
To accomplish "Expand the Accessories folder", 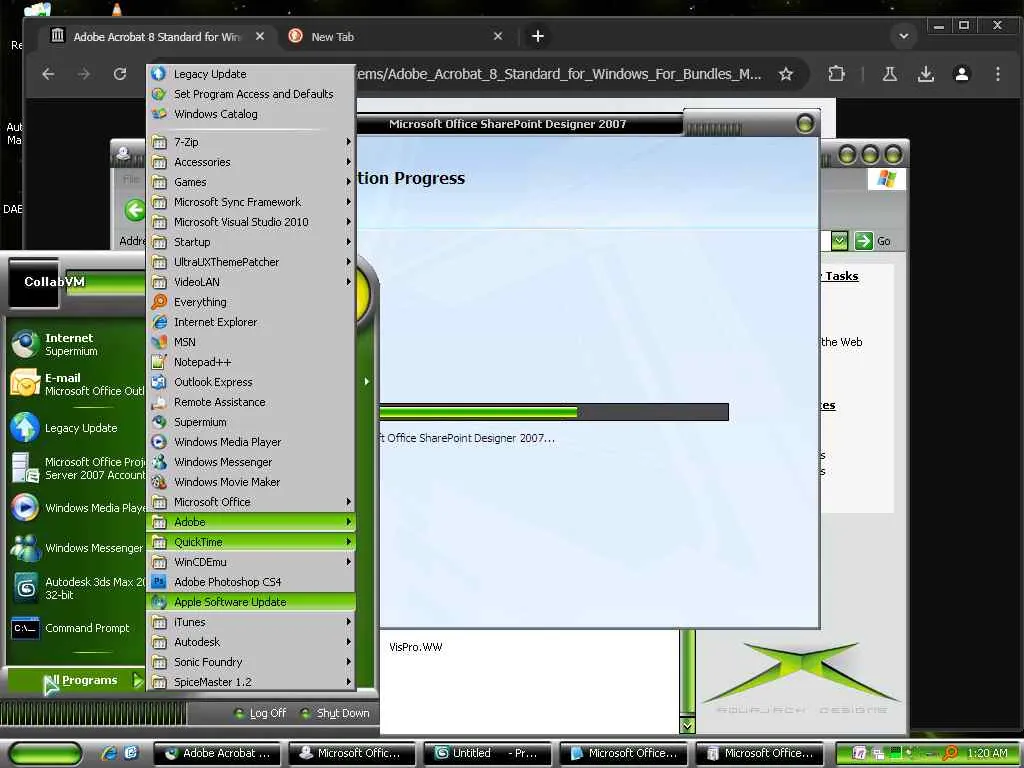I will coord(251,162).
